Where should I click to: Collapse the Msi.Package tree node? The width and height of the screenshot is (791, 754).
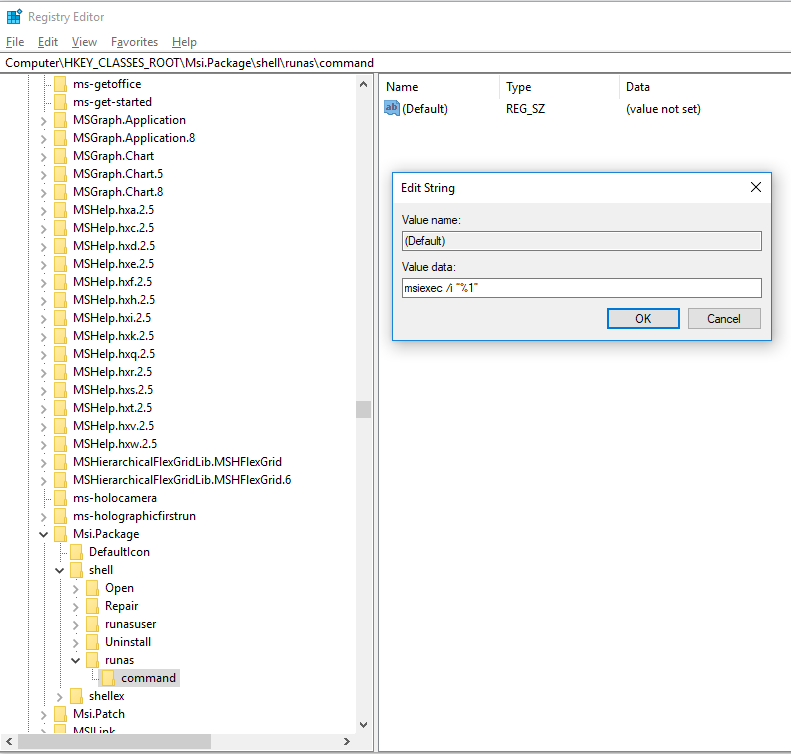[x=43, y=534]
